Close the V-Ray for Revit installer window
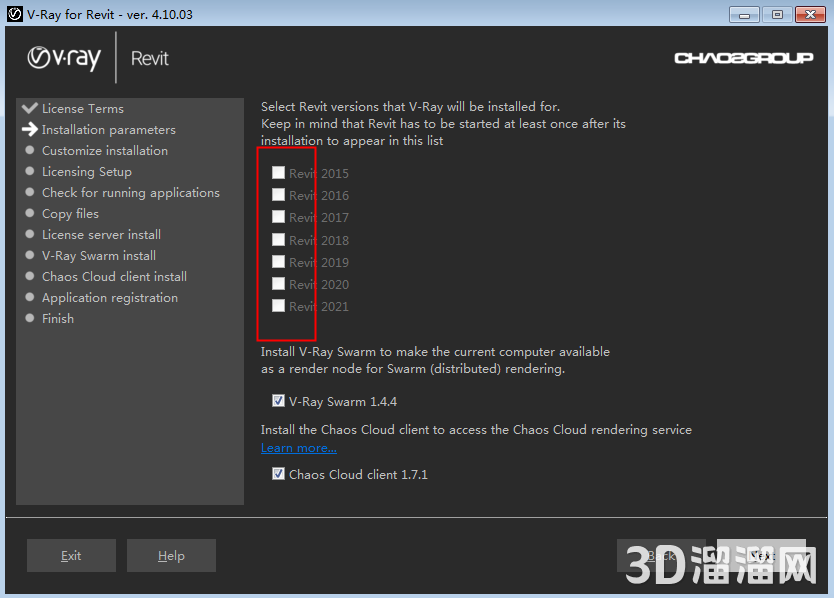834x598 pixels. 808,14
